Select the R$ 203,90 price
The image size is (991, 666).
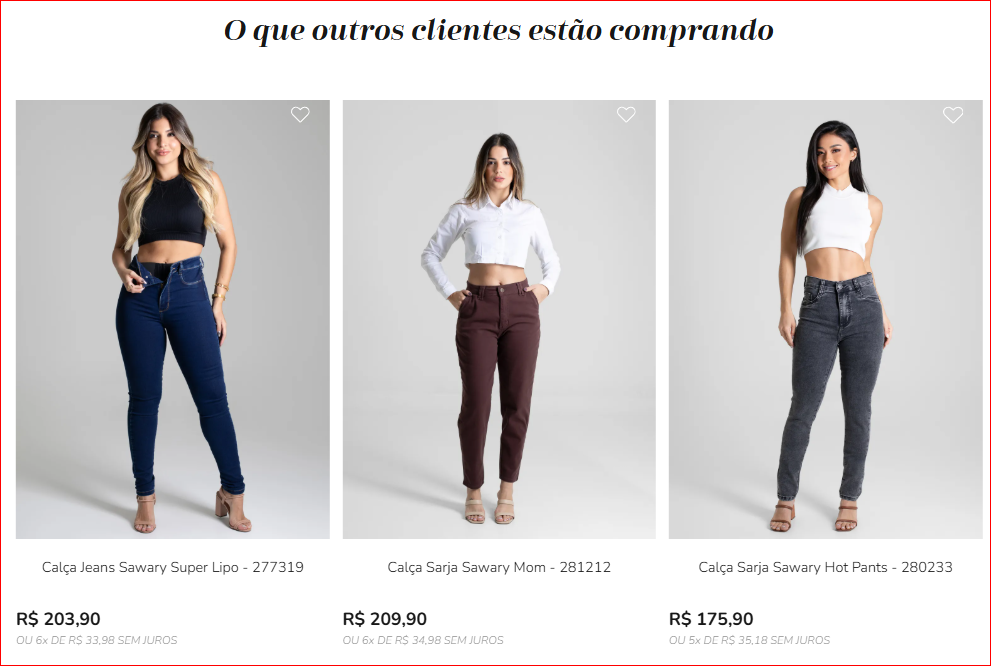pyautogui.click(x=58, y=619)
